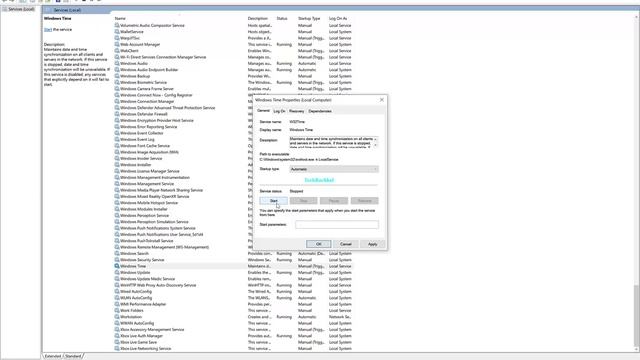Click the WebClient service icon
The width and height of the screenshot is (640, 360).
point(117,51)
